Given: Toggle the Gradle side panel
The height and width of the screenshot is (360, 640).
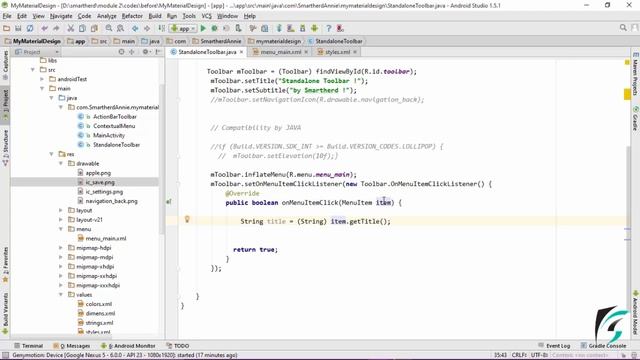Looking at the screenshot, I should click(636, 119).
